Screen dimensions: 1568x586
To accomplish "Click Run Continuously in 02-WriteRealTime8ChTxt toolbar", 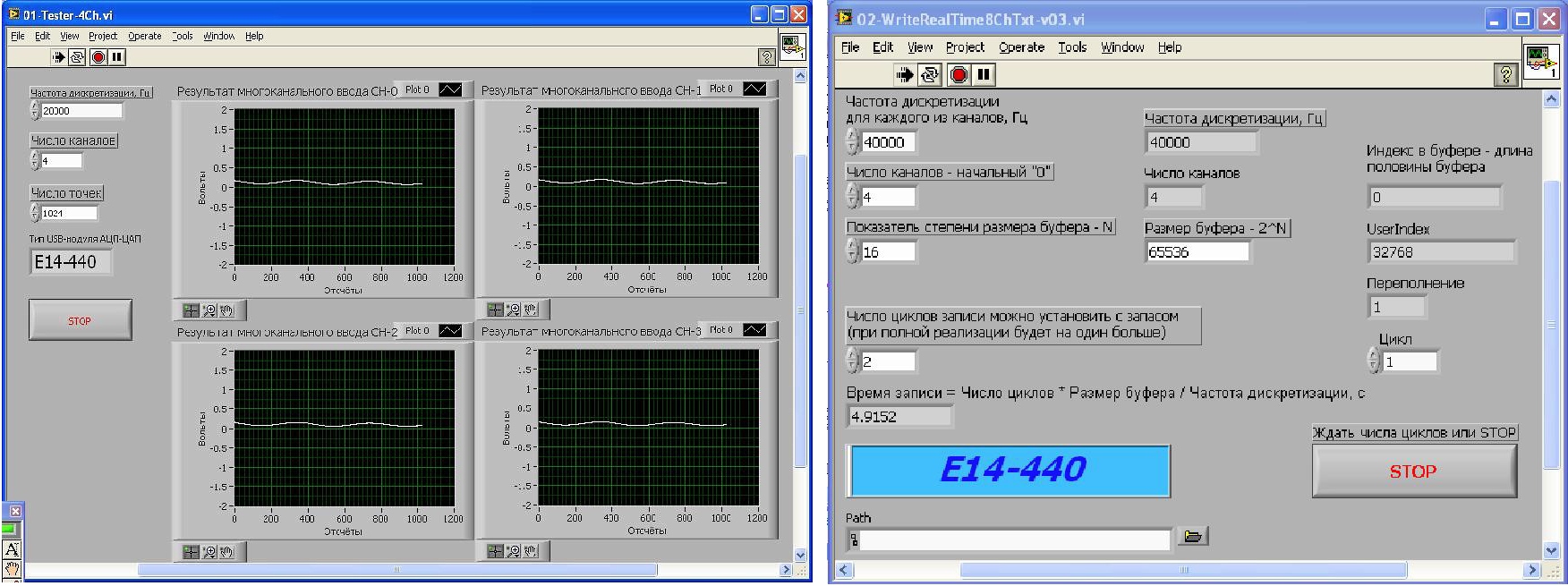I will 931,74.
